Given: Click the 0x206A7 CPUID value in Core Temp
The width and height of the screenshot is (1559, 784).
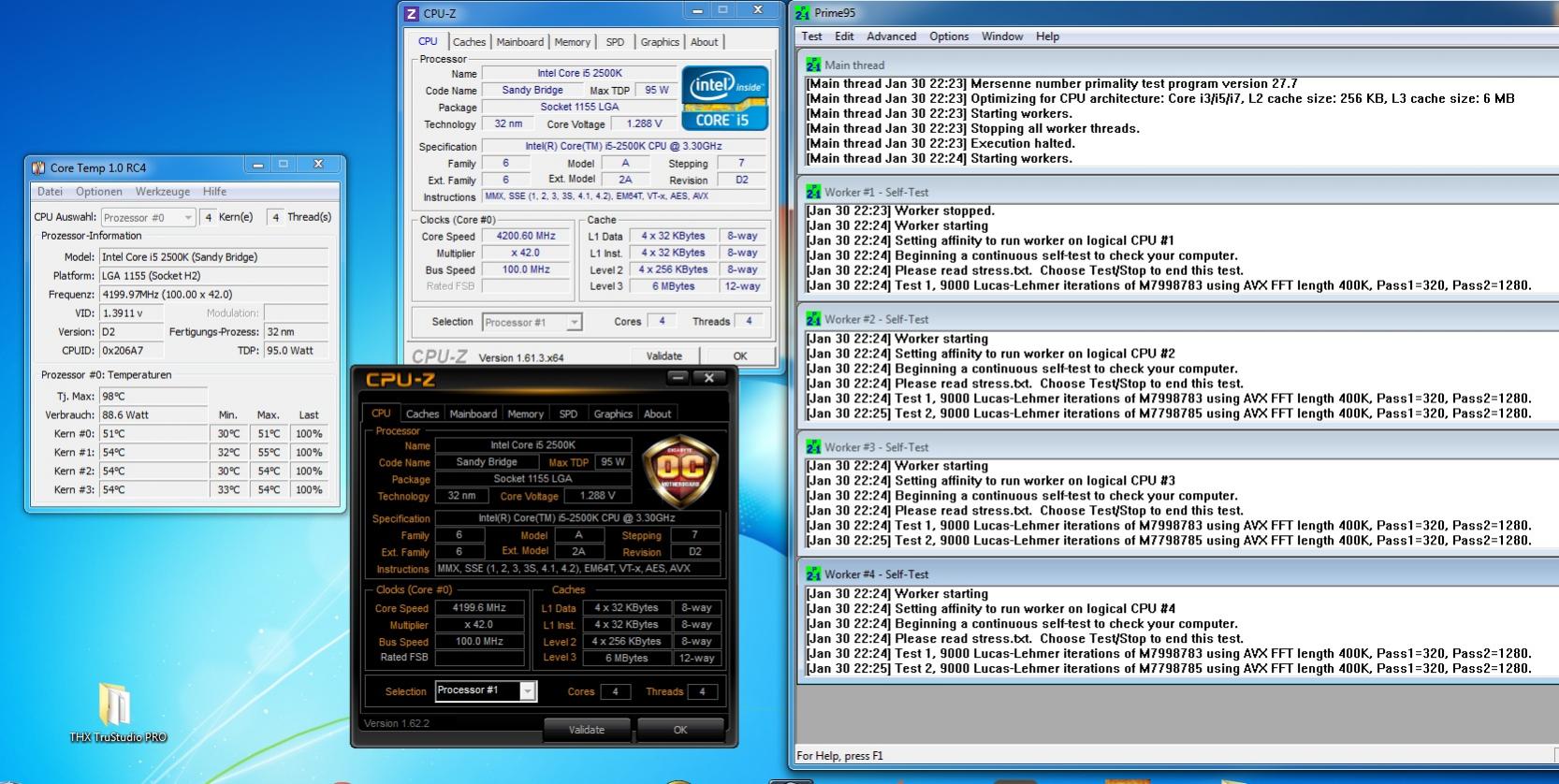Looking at the screenshot, I should (132, 351).
